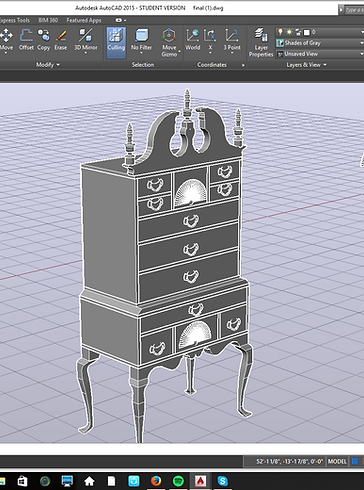The image size is (364, 490).
Task: Click the Coordinates panel dialog launcher arrow
Action: pyautogui.click(x=243, y=65)
